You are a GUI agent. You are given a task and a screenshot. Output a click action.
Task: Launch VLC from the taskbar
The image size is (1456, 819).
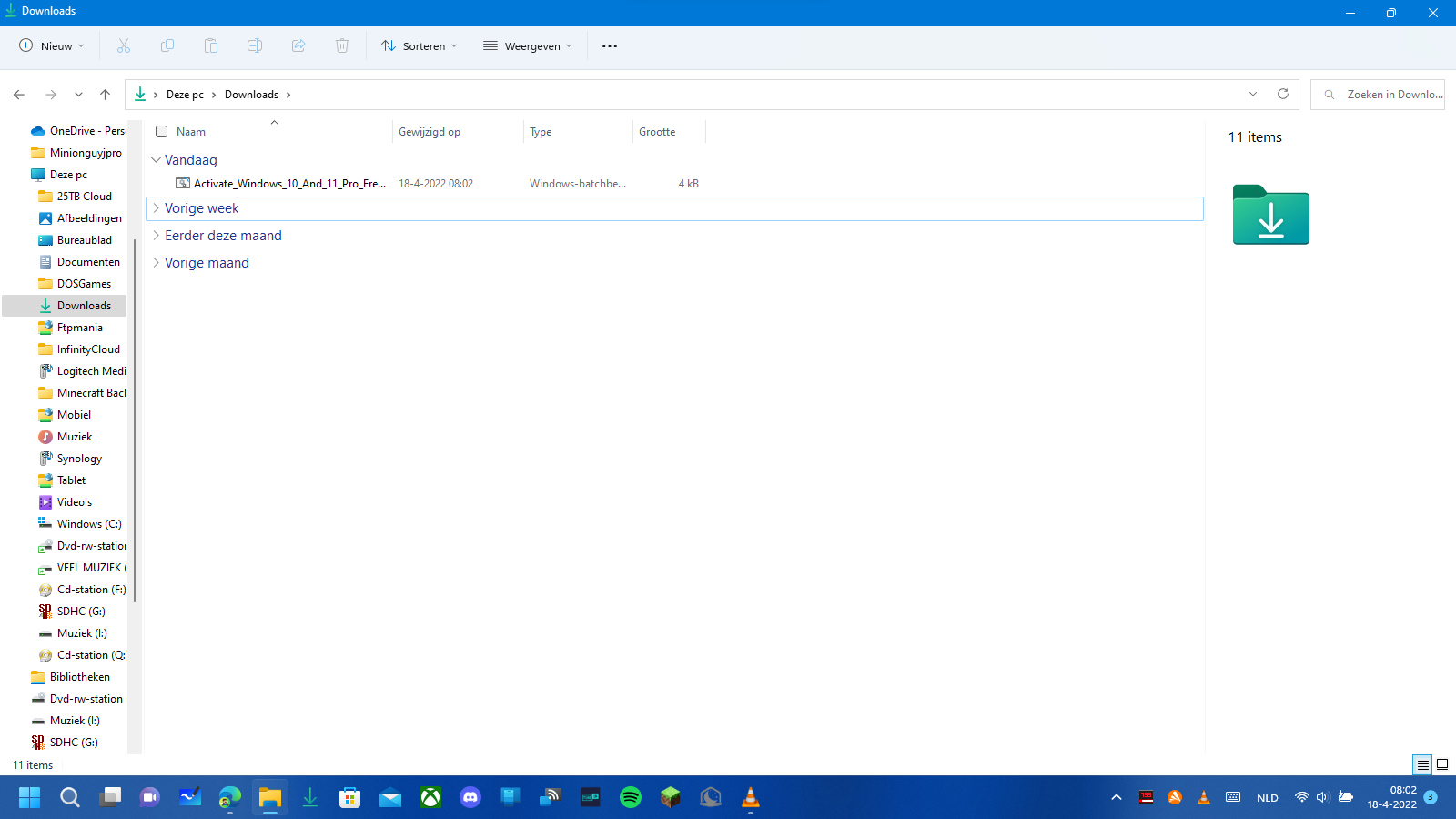tap(751, 797)
